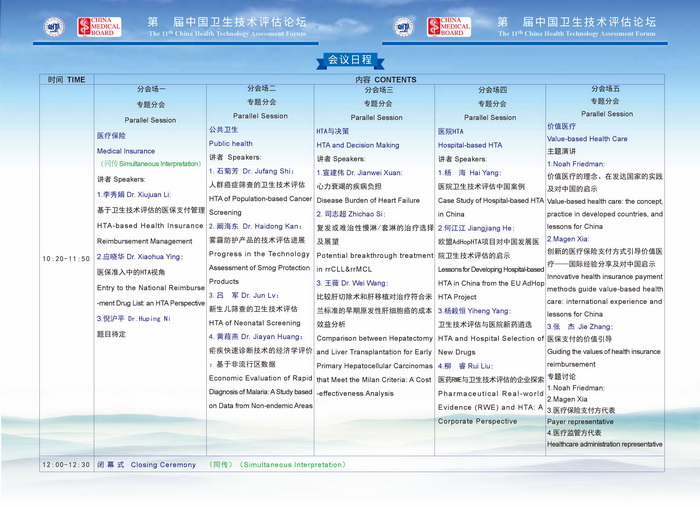Select speaker 应晓华 Dr. Xiaohua Ying
Screen dimensions: 700x507
[x=140, y=257]
